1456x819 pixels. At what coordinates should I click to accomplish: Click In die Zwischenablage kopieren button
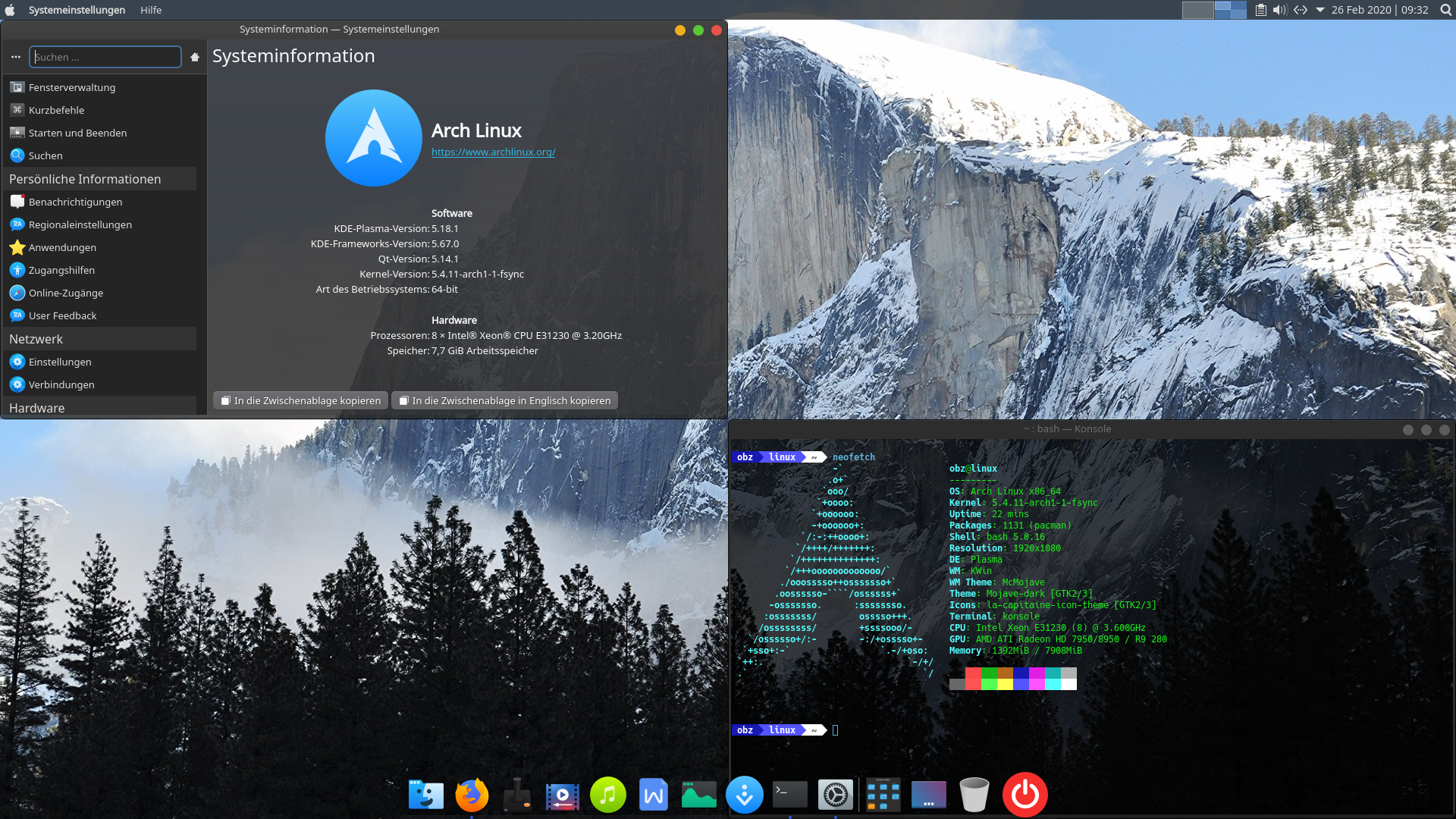(301, 400)
